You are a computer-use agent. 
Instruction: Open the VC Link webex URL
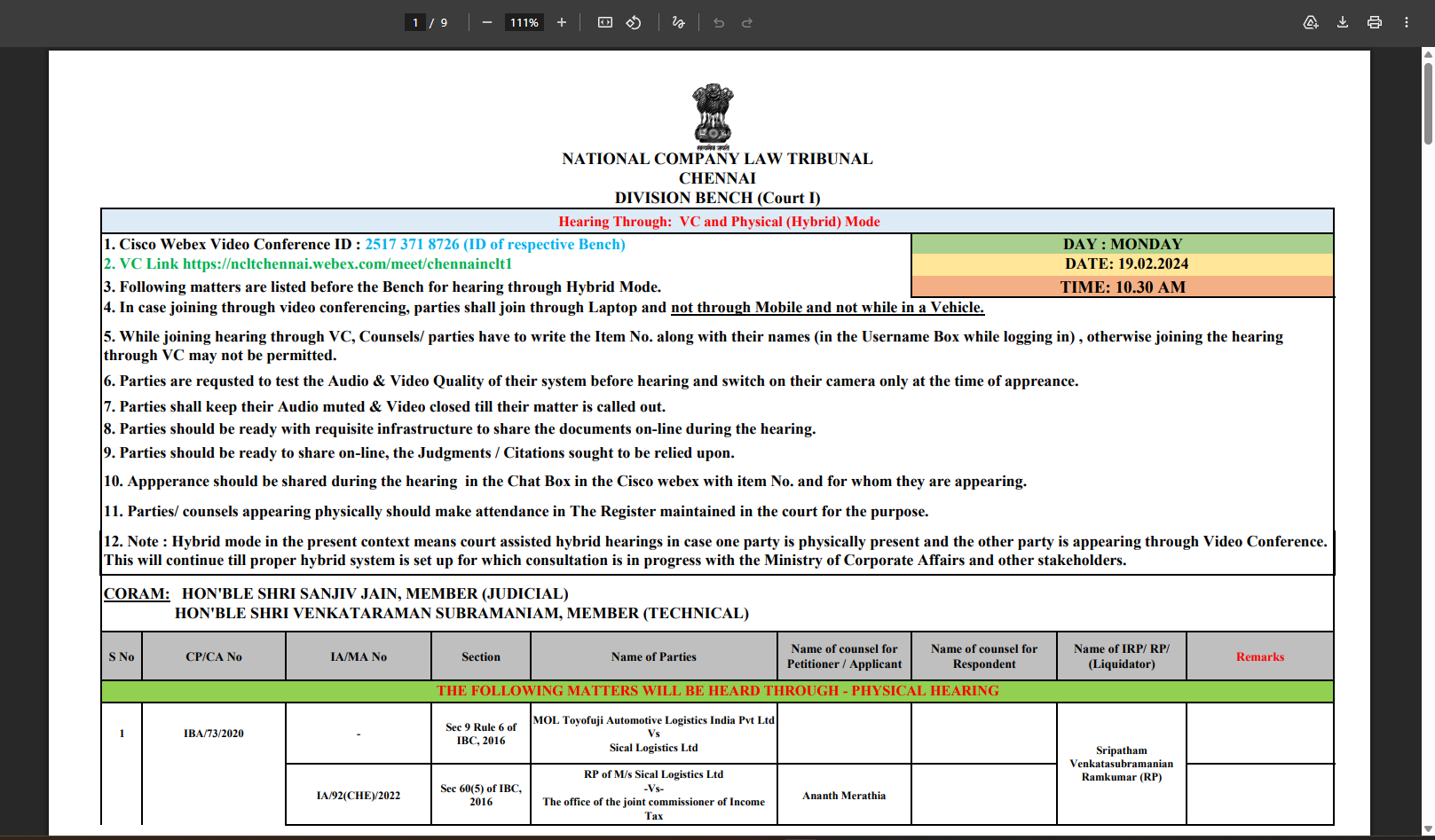click(x=347, y=264)
